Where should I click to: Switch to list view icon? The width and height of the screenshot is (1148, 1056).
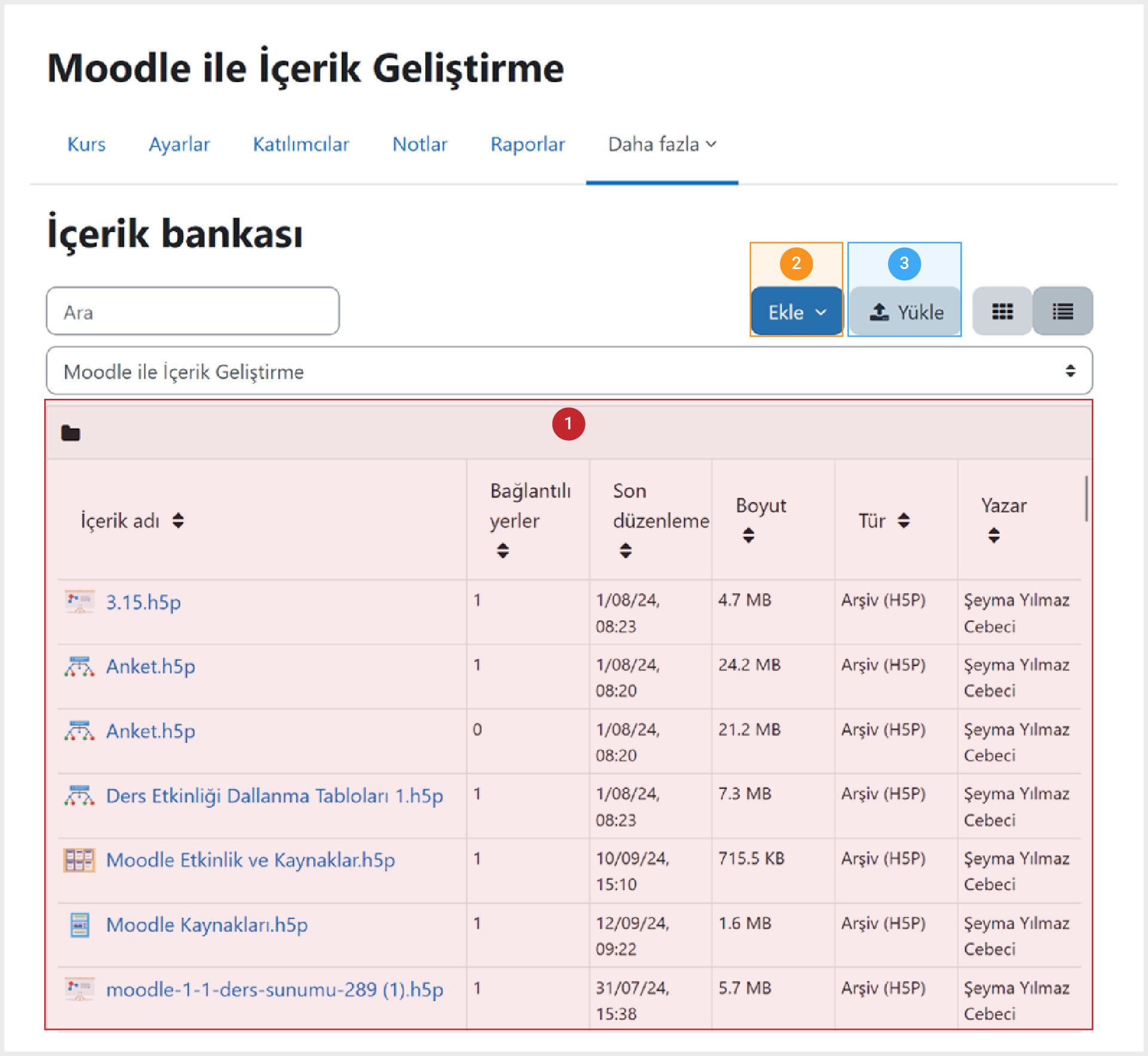[1062, 312]
